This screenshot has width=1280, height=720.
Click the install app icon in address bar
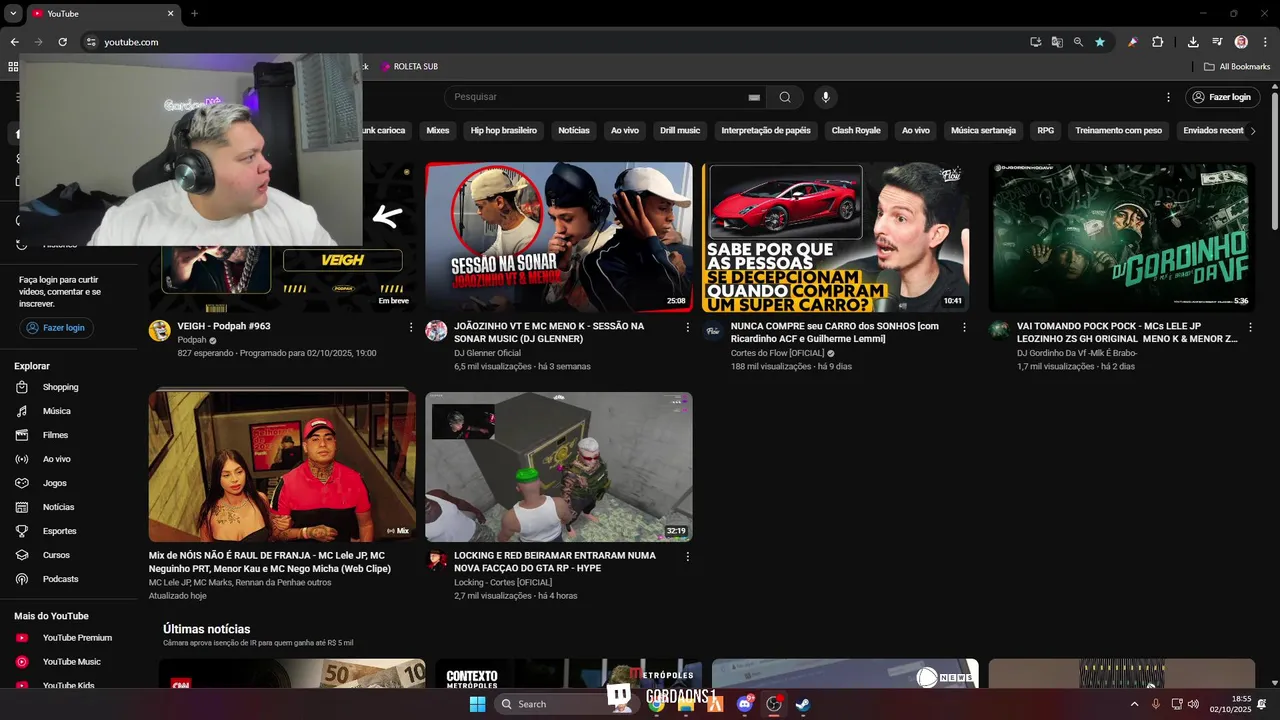(1036, 42)
